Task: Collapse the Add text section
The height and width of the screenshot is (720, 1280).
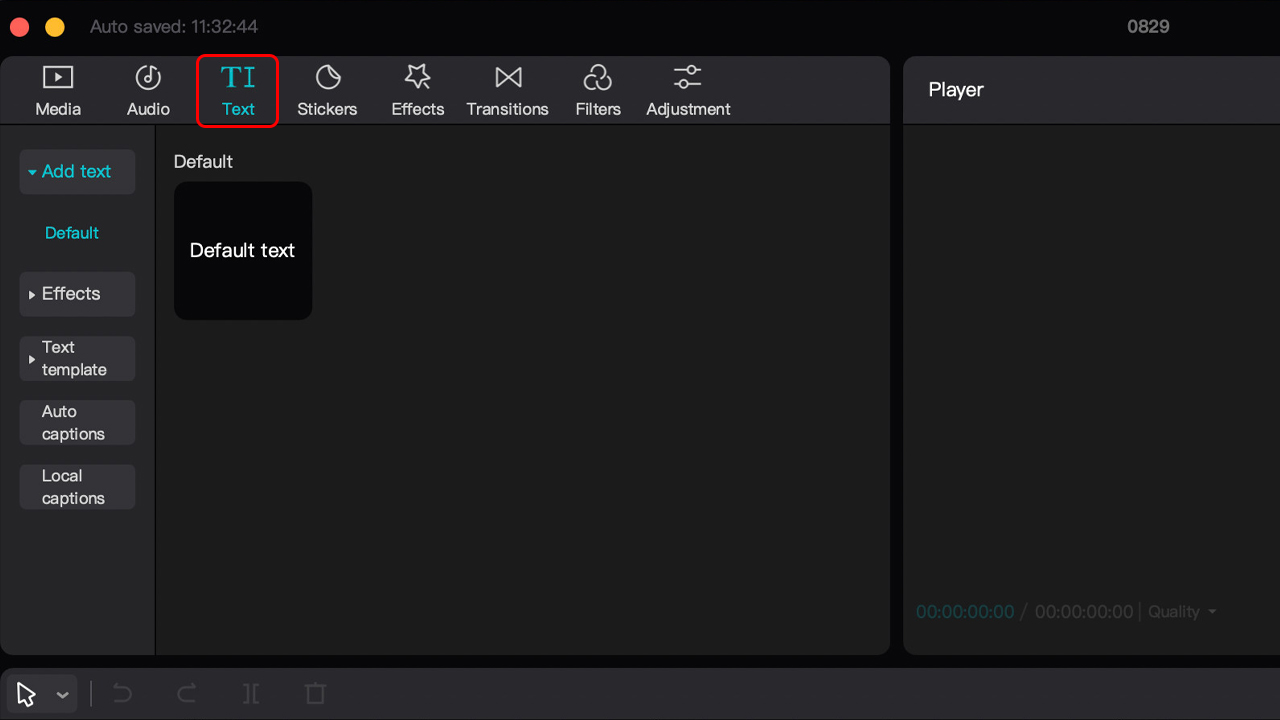Action: [x=77, y=172]
